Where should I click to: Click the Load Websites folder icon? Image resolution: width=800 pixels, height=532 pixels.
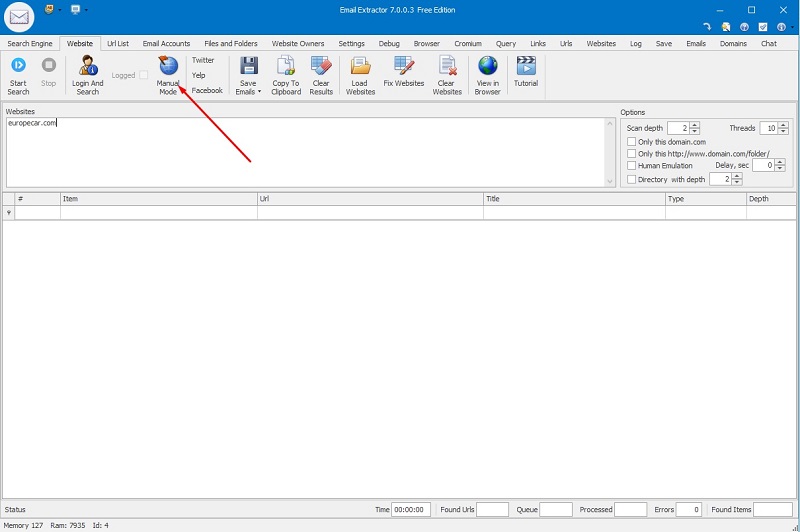coord(360,65)
